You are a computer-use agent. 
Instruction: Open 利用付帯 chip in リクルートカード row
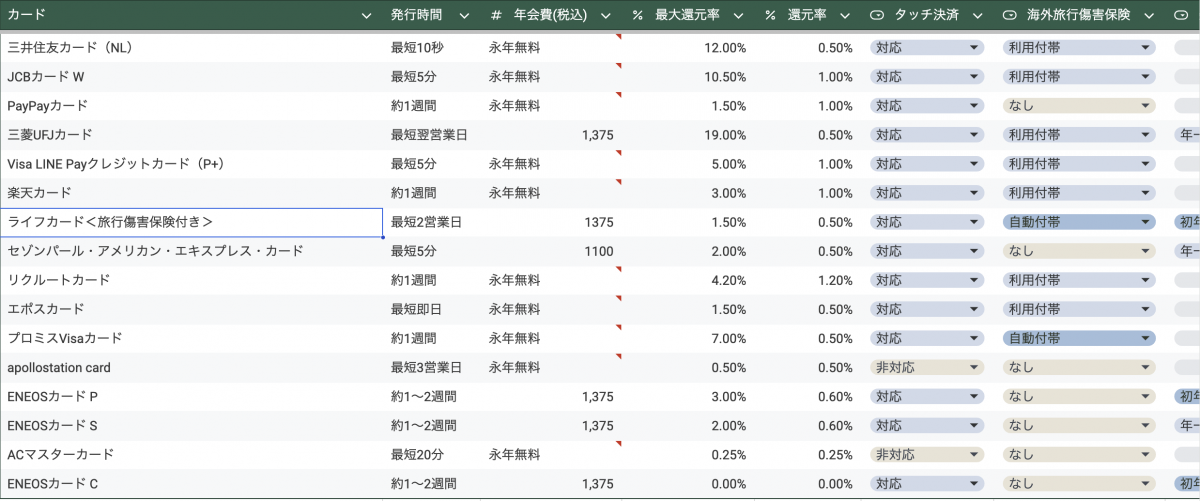1079,280
